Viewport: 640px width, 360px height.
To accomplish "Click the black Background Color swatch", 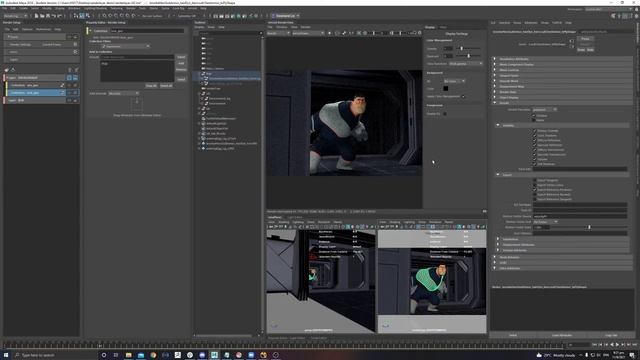I will pos(446,89).
